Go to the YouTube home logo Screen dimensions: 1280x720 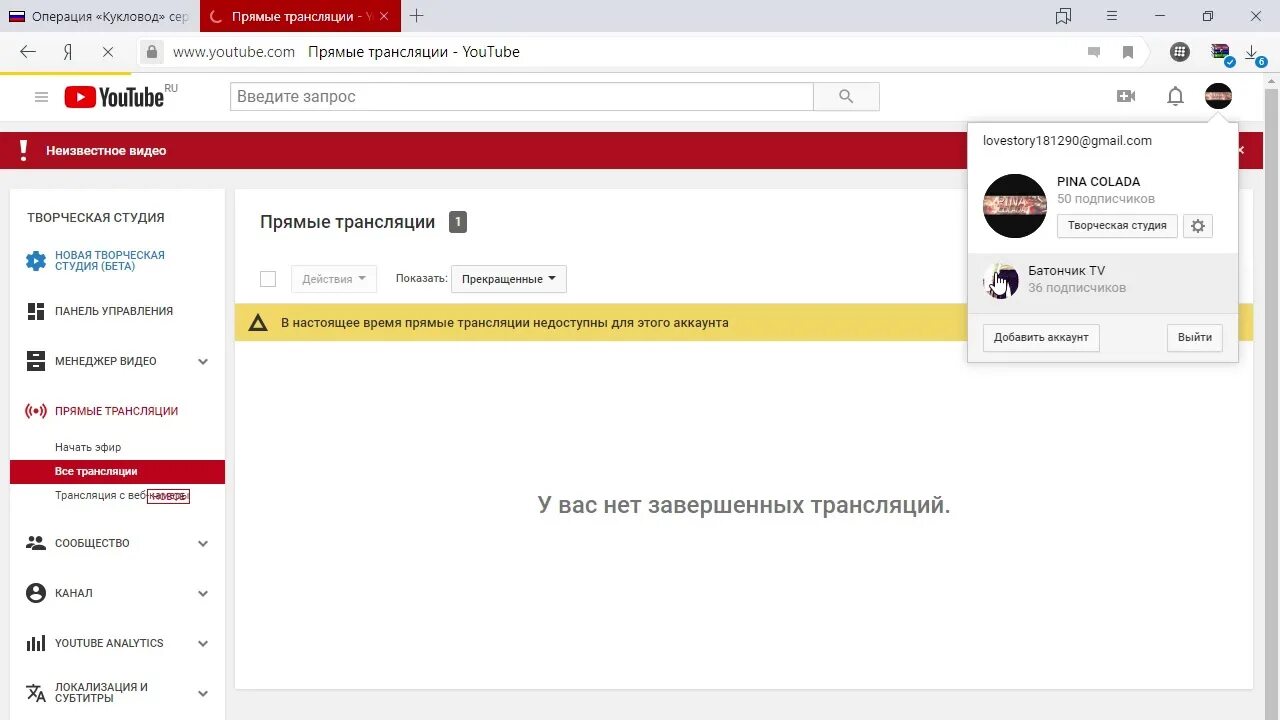[114, 97]
